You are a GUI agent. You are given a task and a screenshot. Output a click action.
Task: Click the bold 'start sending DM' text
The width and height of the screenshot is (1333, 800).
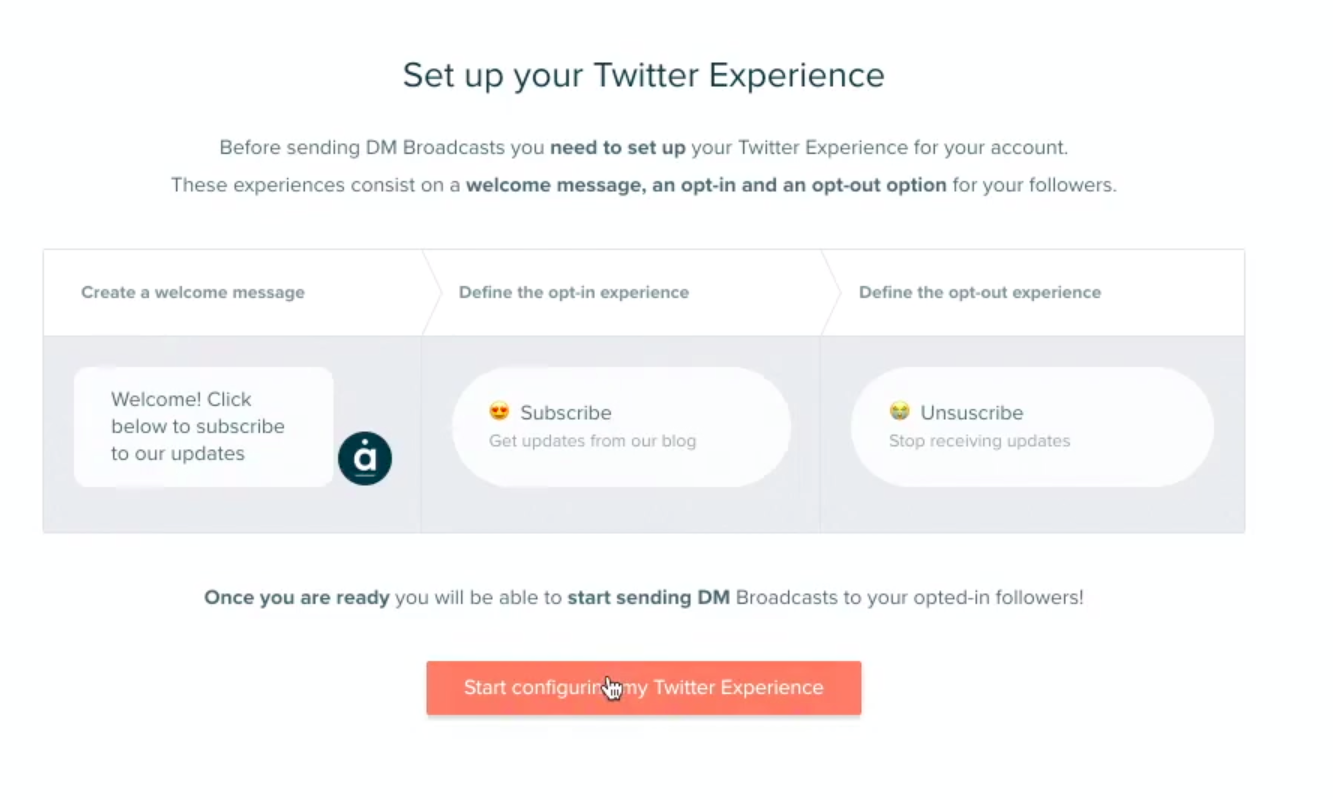point(649,598)
